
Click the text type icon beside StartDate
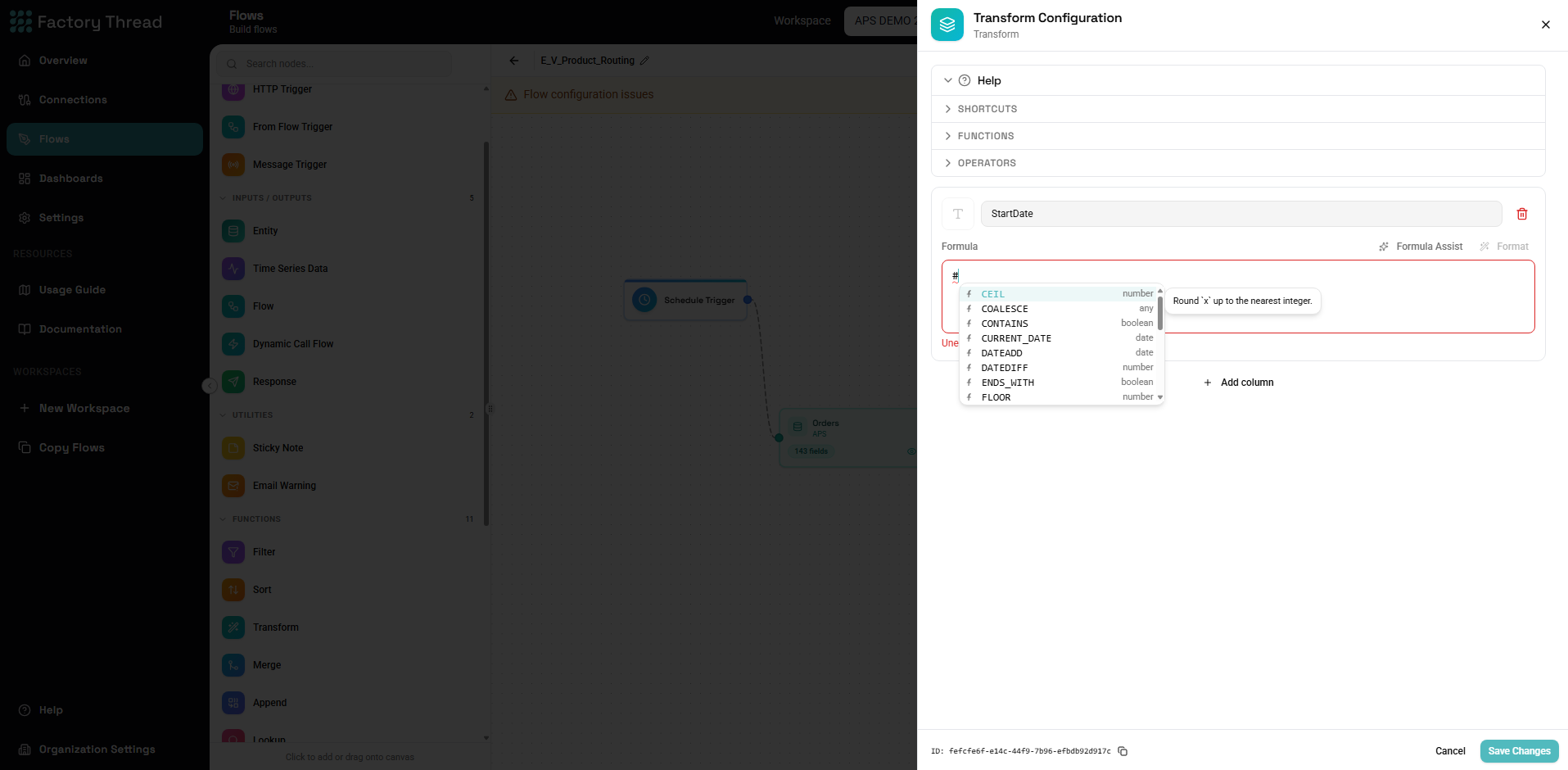click(x=958, y=214)
